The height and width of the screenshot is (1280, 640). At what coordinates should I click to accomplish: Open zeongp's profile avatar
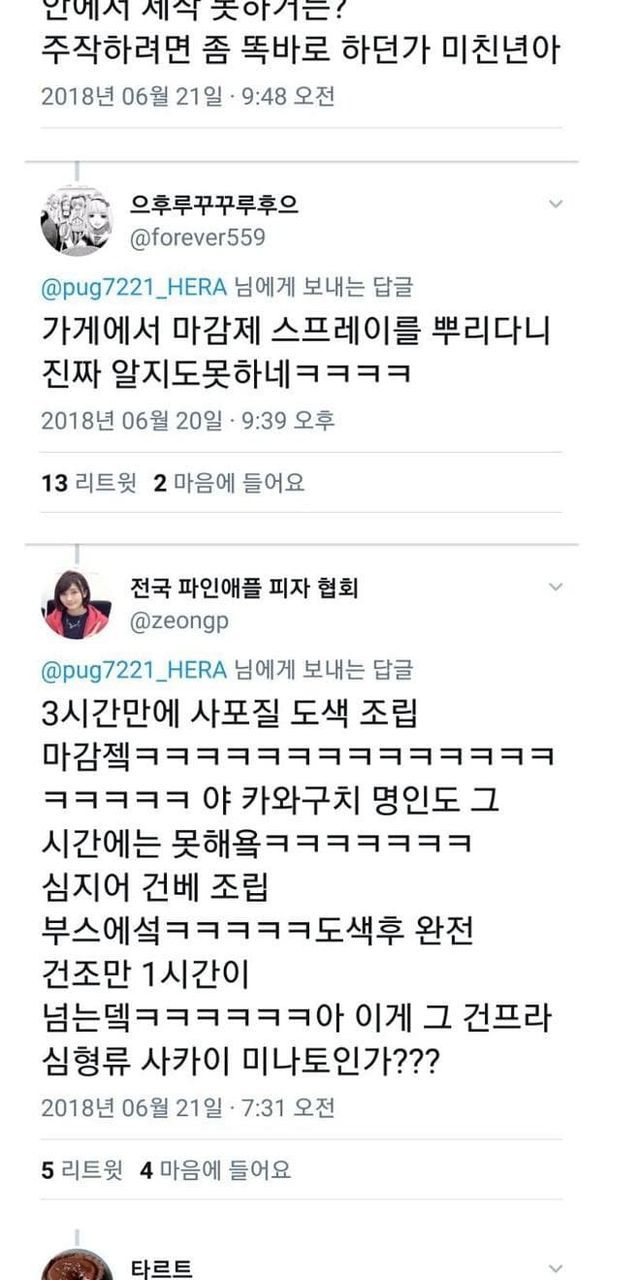click(x=76, y=604)
